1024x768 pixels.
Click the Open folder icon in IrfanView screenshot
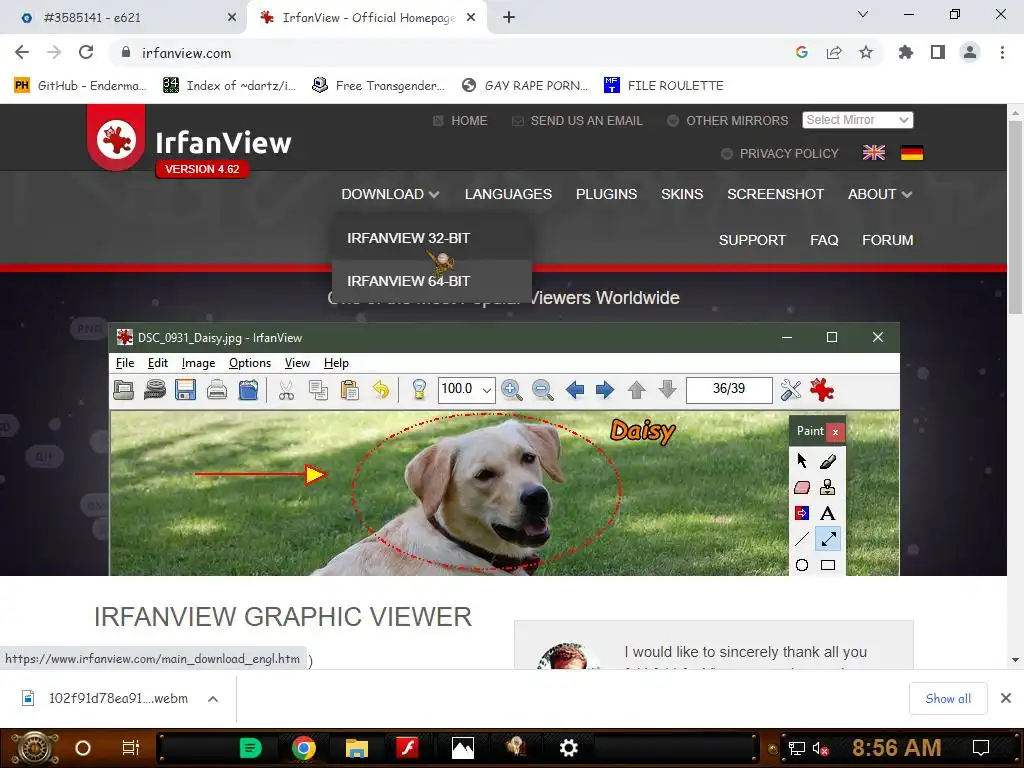[x=123, y=390]
